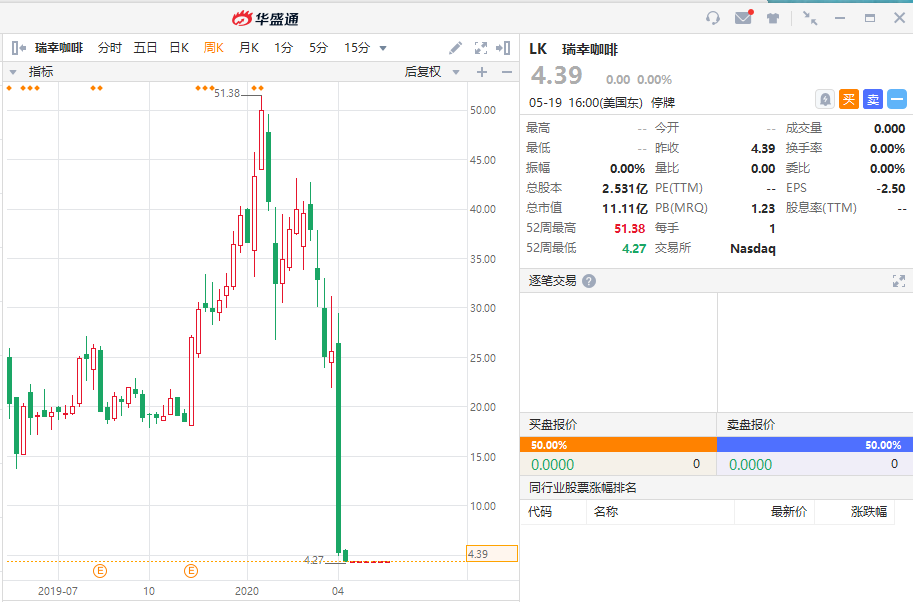
Task: Click the 卖盘报价 header
Action: pos(751,425)
